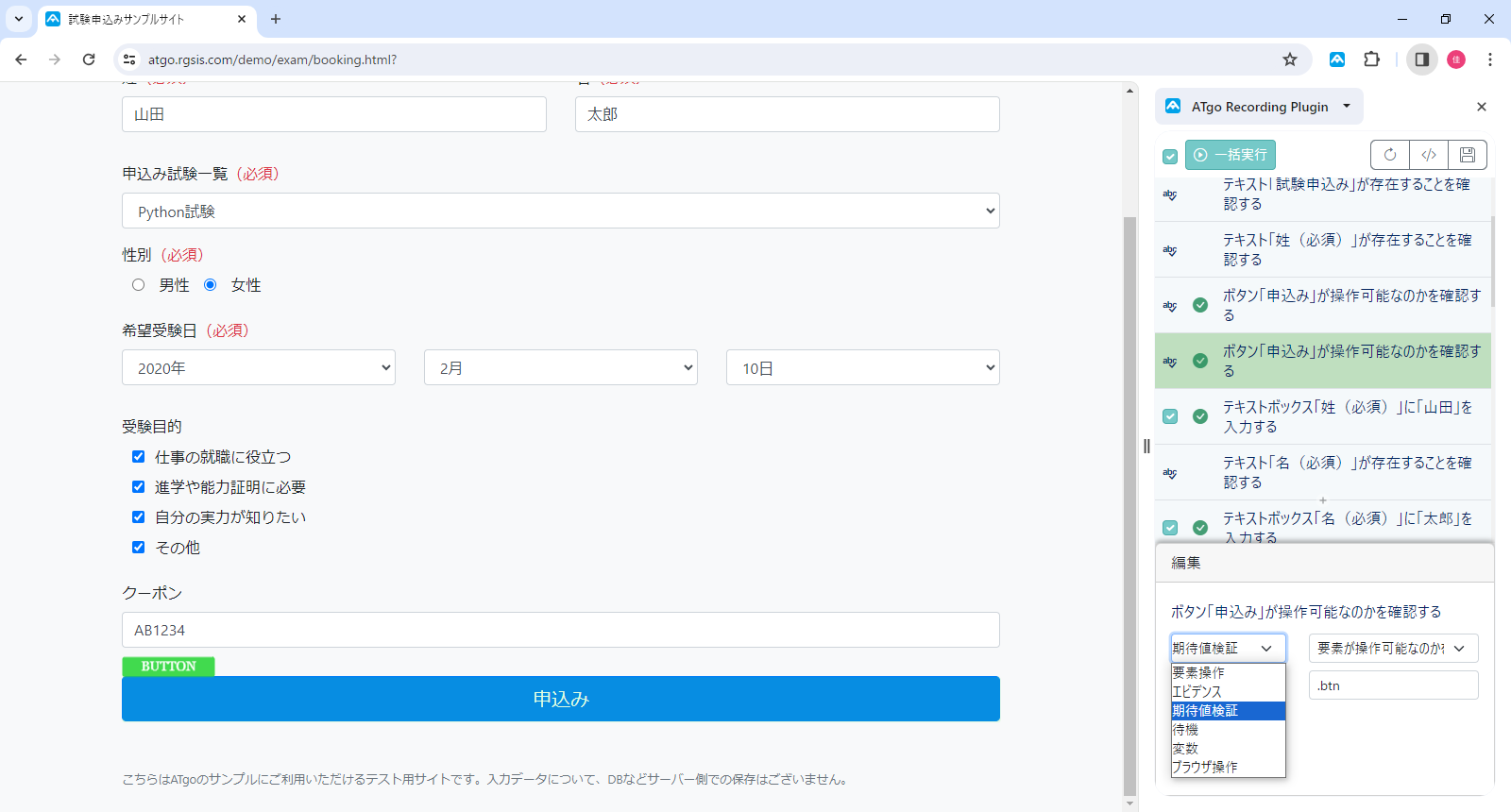Click the .btn selector input field
This screenshot has height=812, width=1511.
pyautogui.click(x=1393, y=685)
